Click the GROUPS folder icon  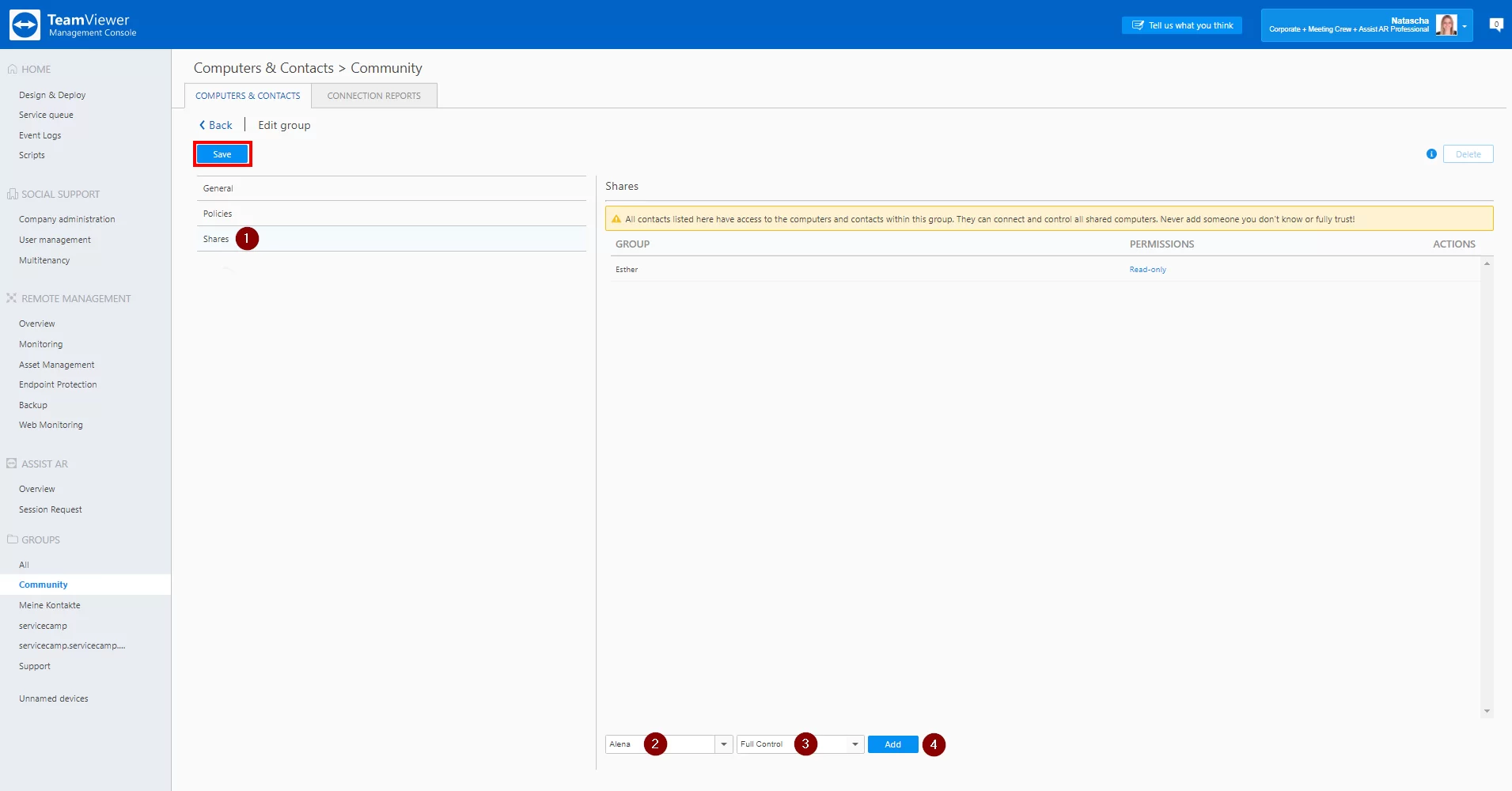tap(12, 539)
